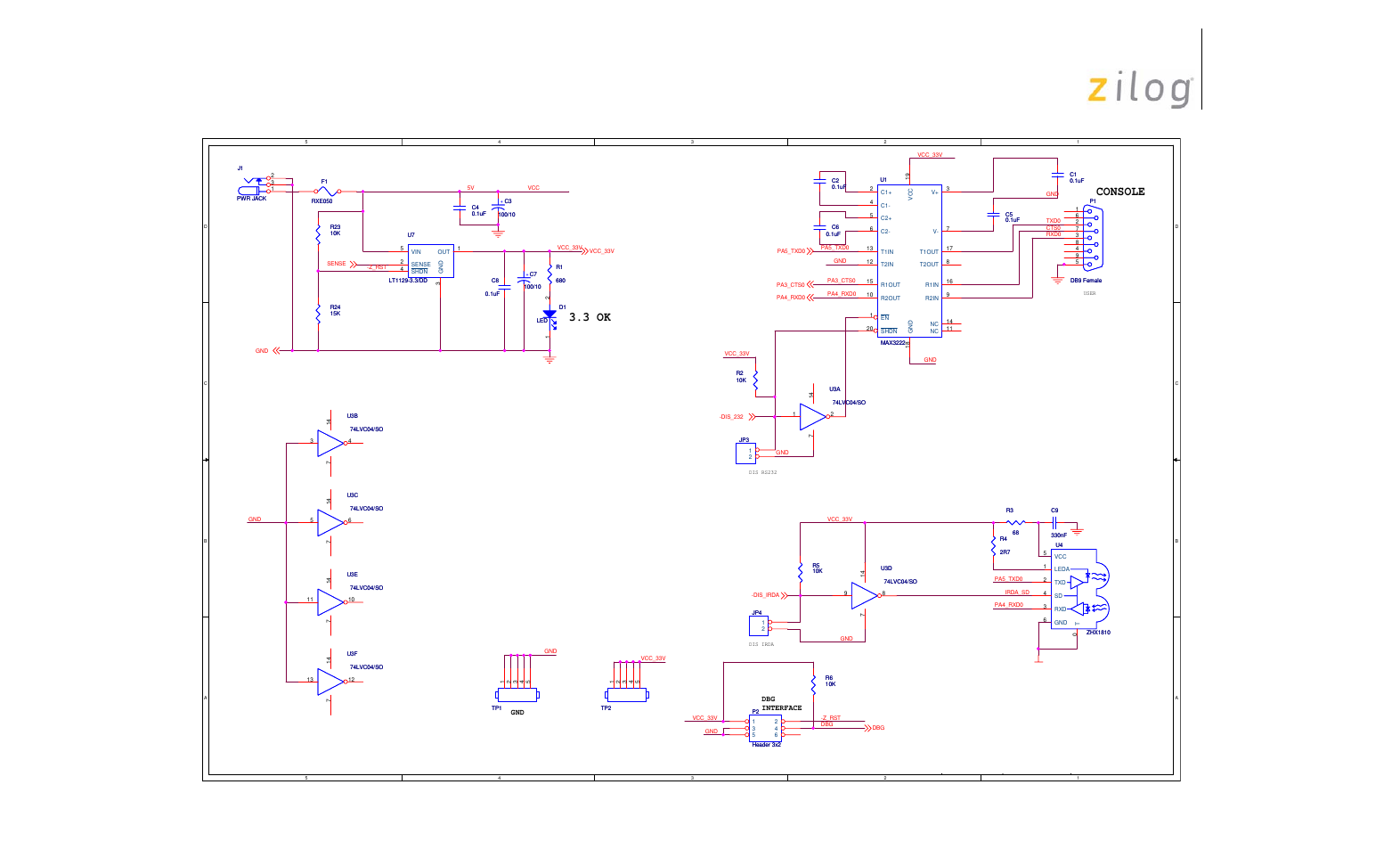Select resistor R1 680
Screen dimensions: 1400x850
click(x=549, y=274)
